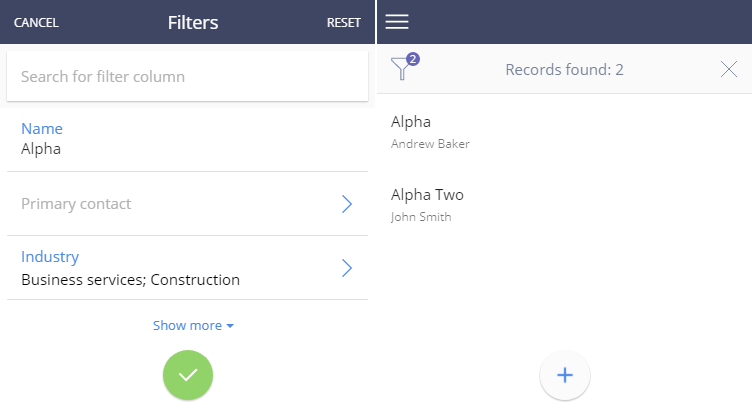Add new record with plus button
This screenshot has width=752, height=420.
tap(565, 375)
